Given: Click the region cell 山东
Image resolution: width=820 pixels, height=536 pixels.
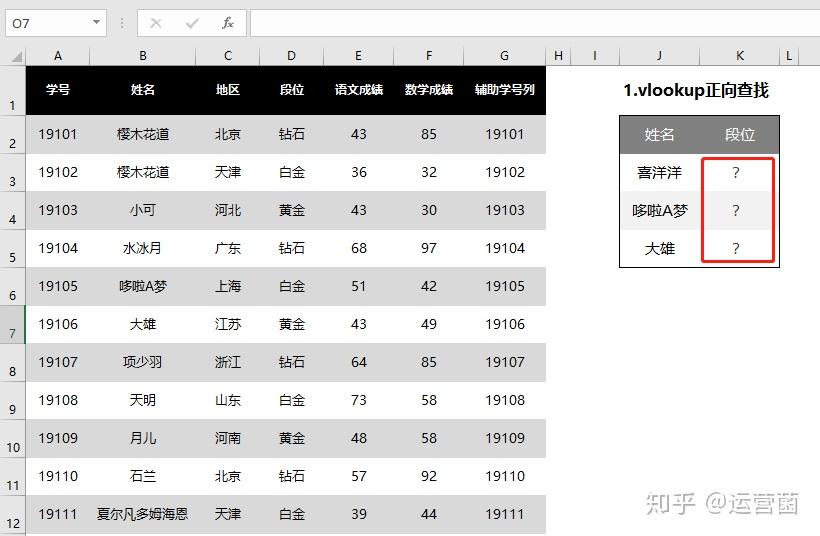Looking at the screenshot, I should 227,401.
